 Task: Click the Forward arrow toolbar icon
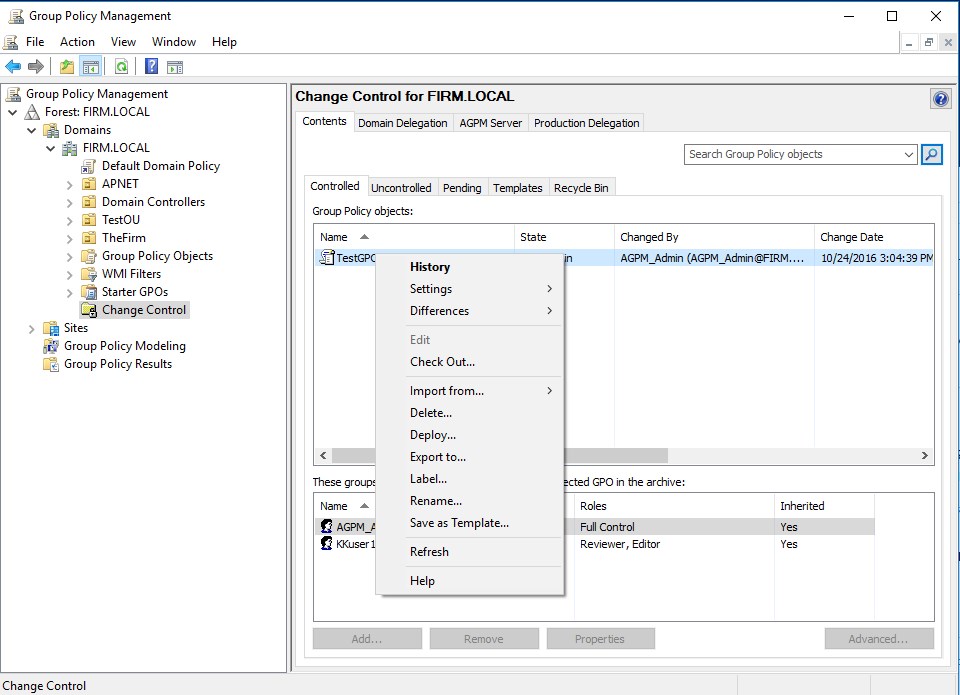pos(36,67)
